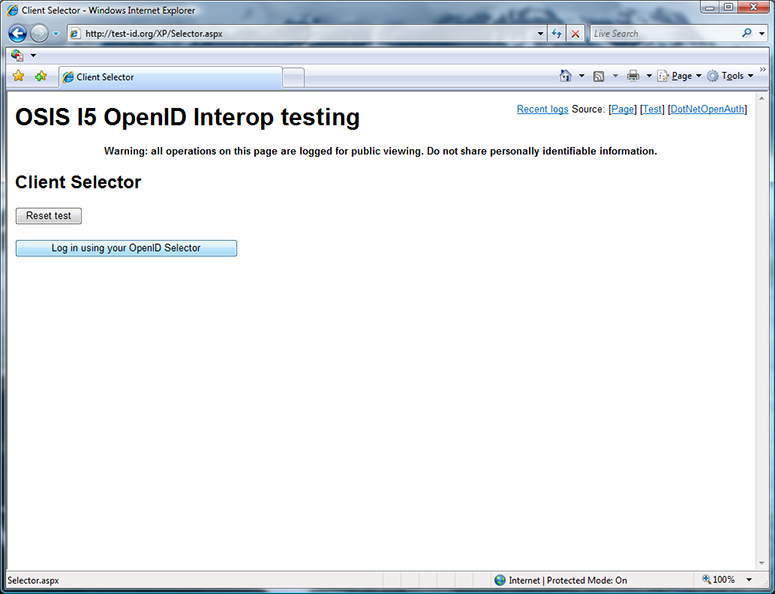Click inside the Live Search input field
The image size is (775, 594).
pyautogui.click(x=660, y=33)
